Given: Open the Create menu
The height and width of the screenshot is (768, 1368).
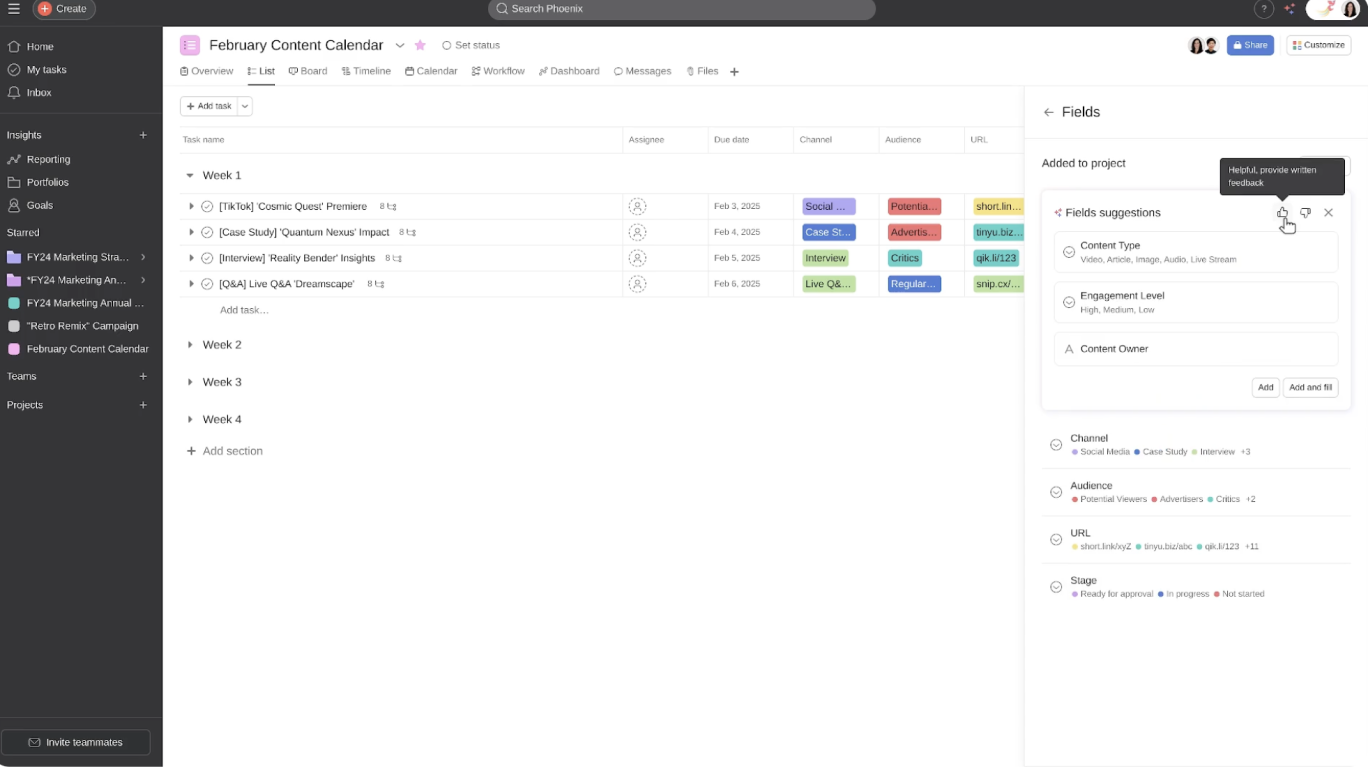Looking at the screenshot, I should click(63, 8).
